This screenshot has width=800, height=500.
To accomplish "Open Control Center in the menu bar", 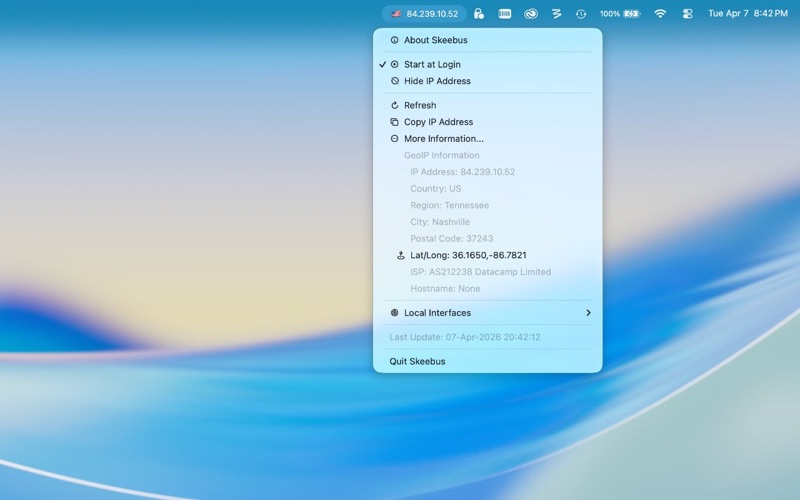I will 687,14.
